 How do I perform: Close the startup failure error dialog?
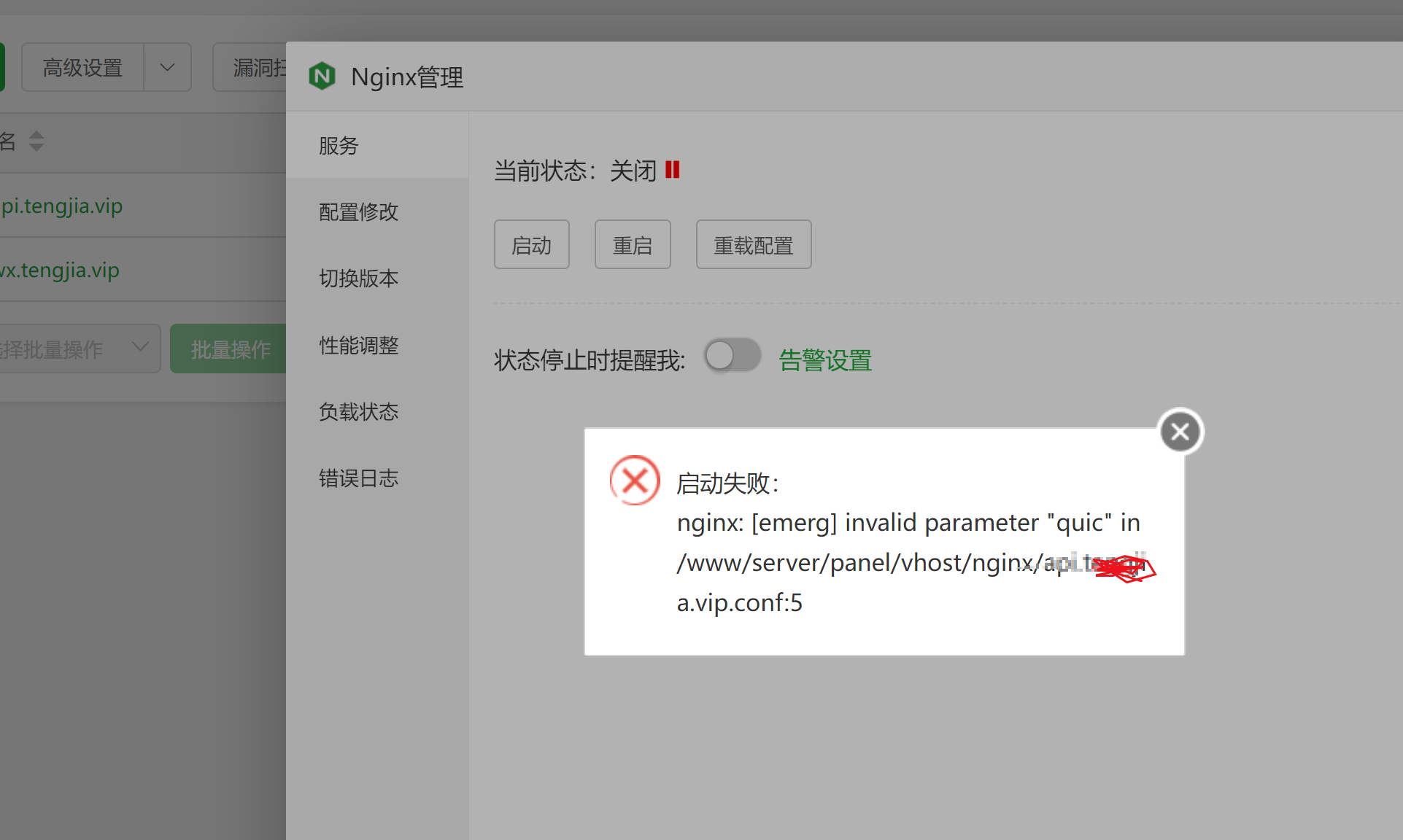(x=1180, y=432)
